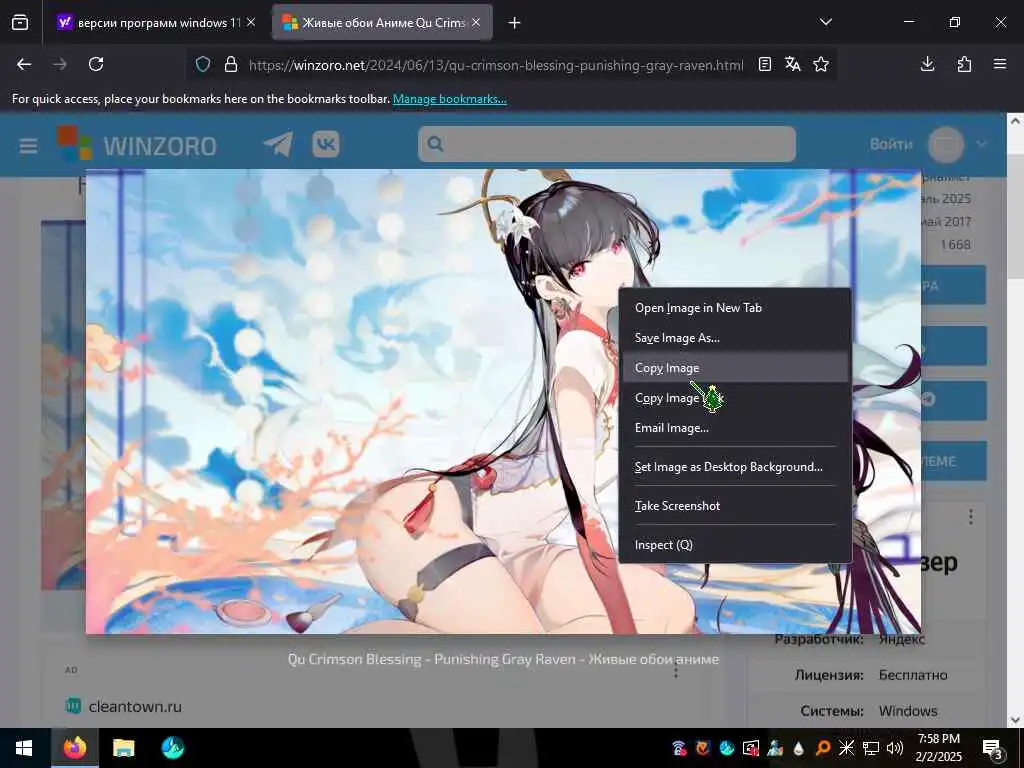Choose Set Image as Desktop Background...
Image resolution: width=1024 pixels, height=768 pixels.
735,467
